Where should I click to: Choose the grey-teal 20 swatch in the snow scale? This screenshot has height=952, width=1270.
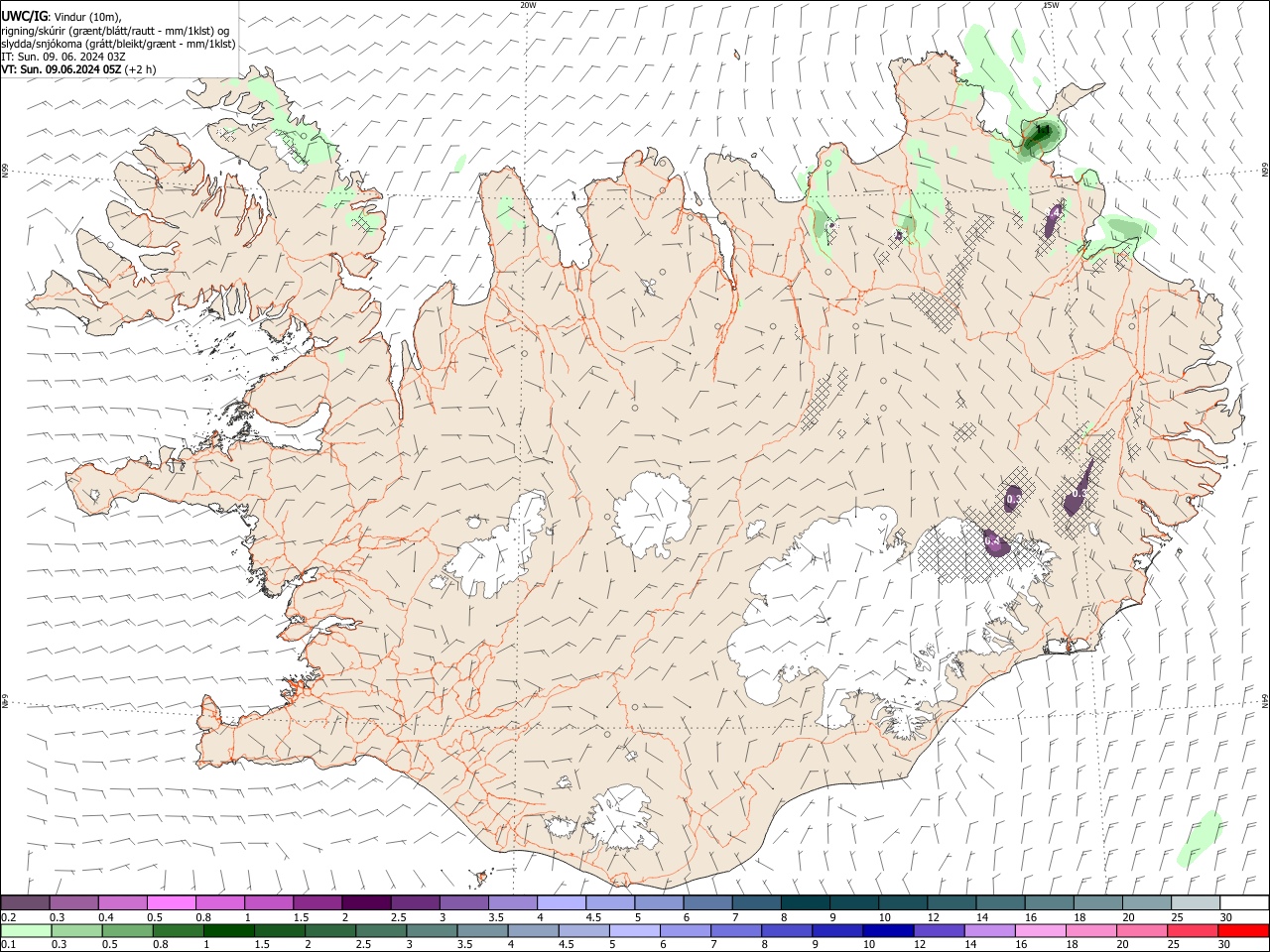pyautogui.click(x=1148, y=902)
